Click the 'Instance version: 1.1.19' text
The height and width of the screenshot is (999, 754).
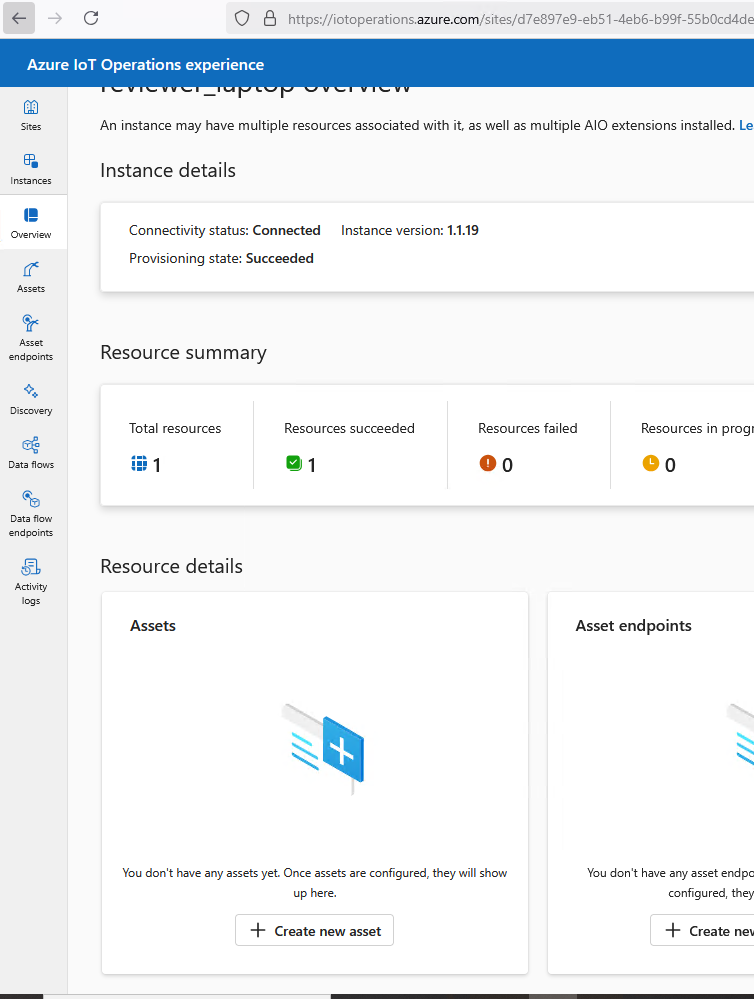410,231
